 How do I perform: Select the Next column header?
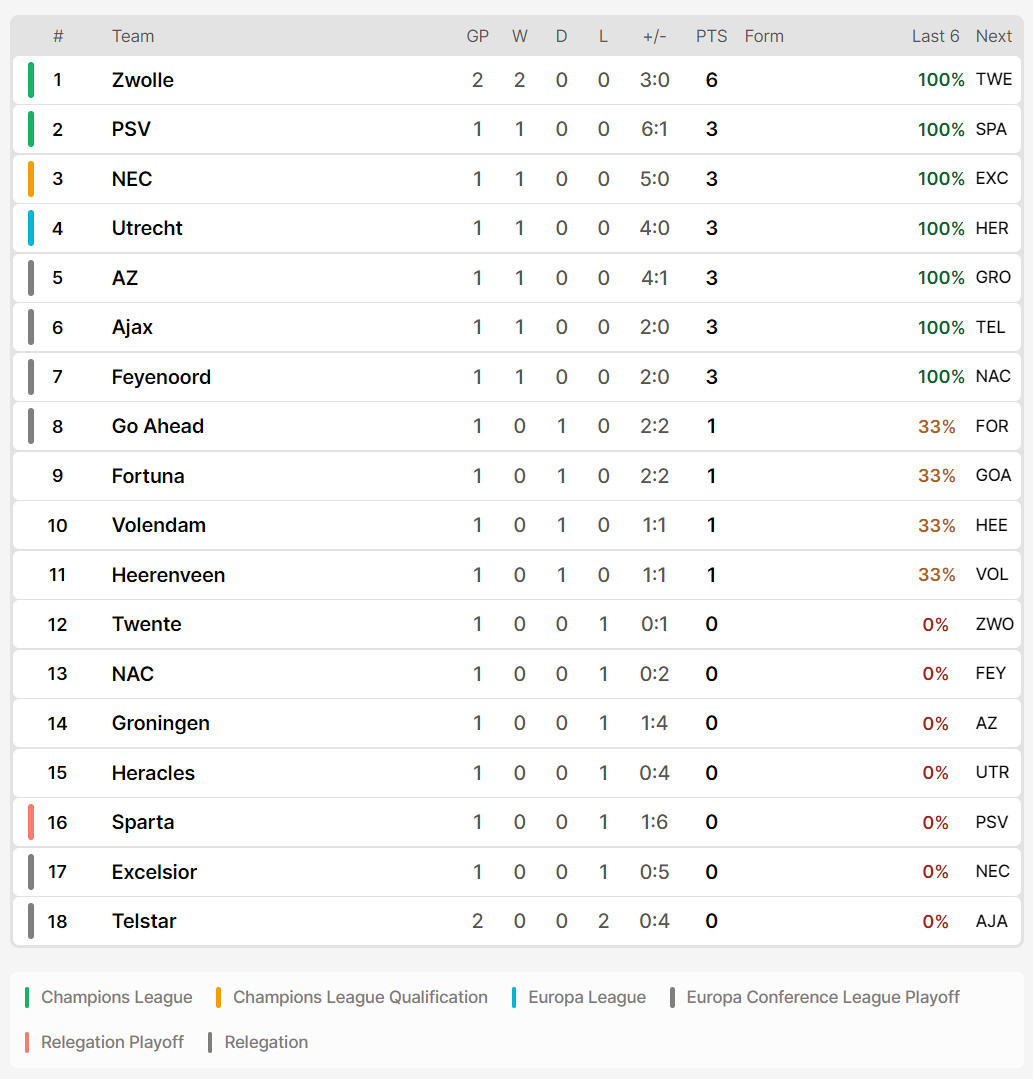993,36
